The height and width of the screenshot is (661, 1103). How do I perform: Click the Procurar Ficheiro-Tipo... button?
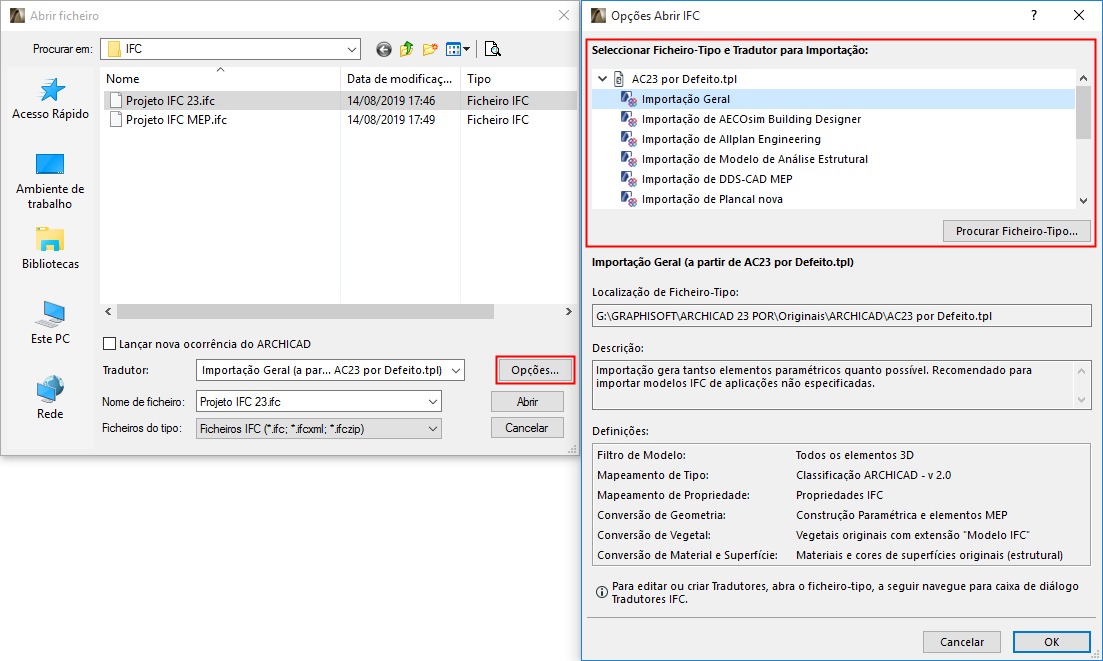tap(1016, 231)
